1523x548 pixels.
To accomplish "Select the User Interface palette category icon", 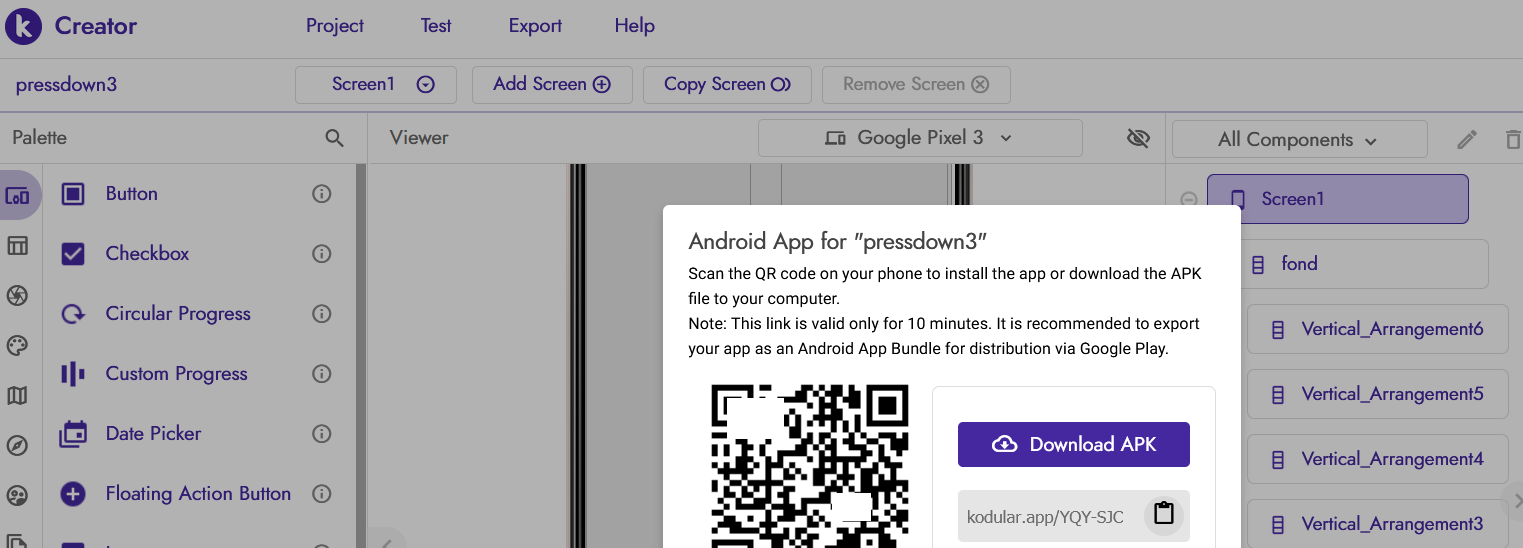I will (17, 196).
